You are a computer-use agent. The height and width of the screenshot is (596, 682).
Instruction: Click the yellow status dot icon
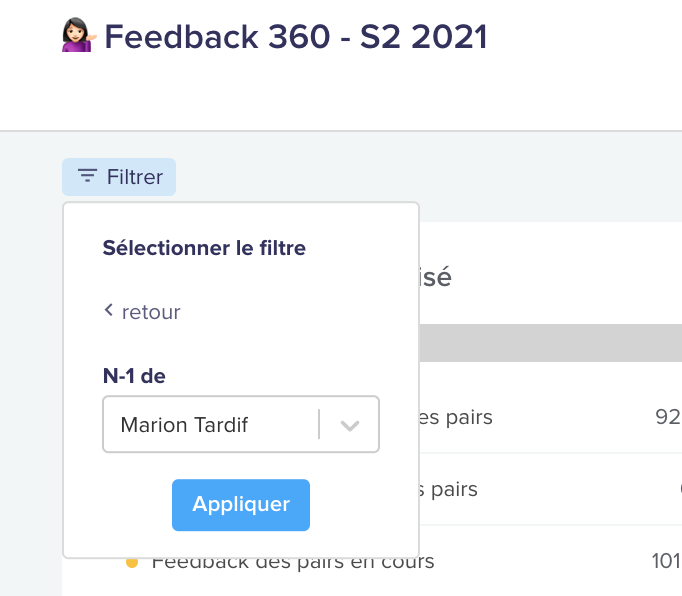[132, 563]
